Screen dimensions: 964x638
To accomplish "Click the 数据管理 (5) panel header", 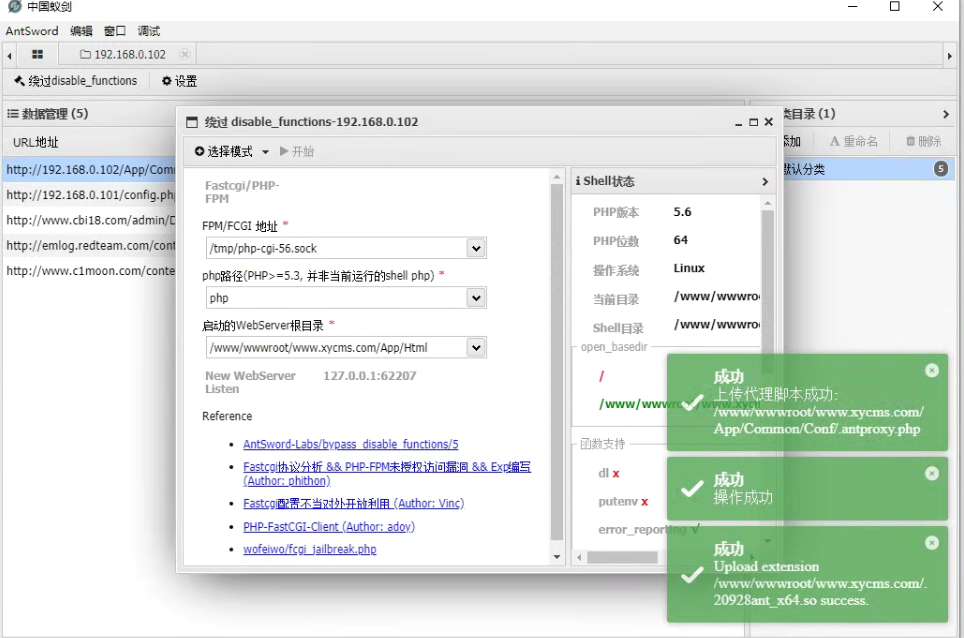I will click(x=48, y=114).
